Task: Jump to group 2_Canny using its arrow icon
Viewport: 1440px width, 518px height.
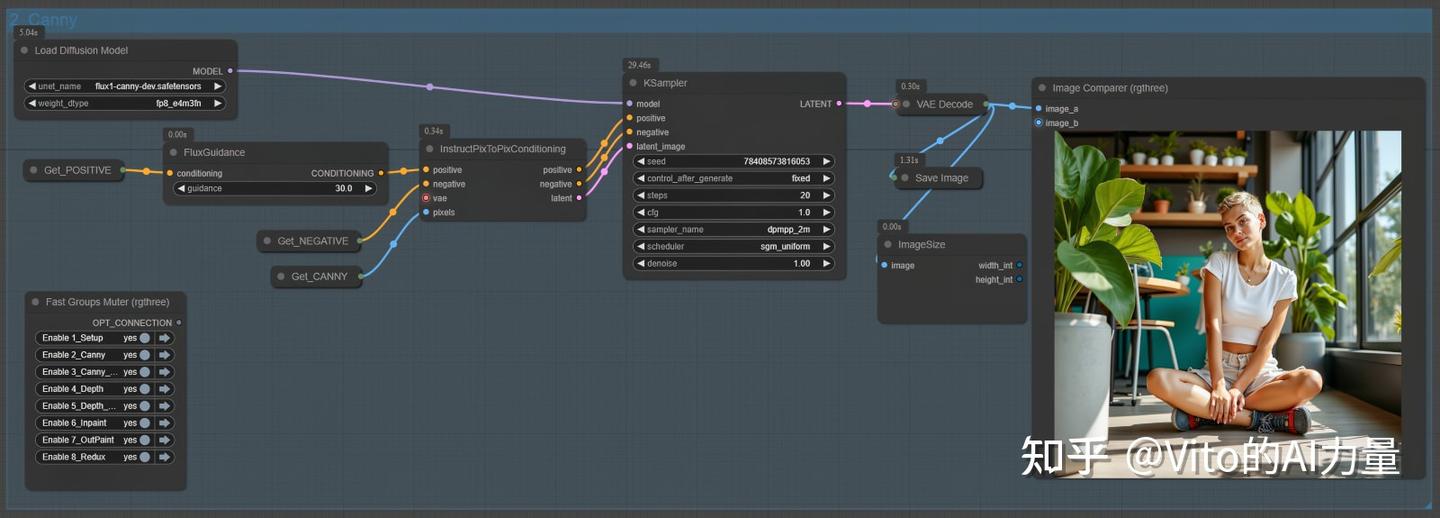Action: coord(165,355)
